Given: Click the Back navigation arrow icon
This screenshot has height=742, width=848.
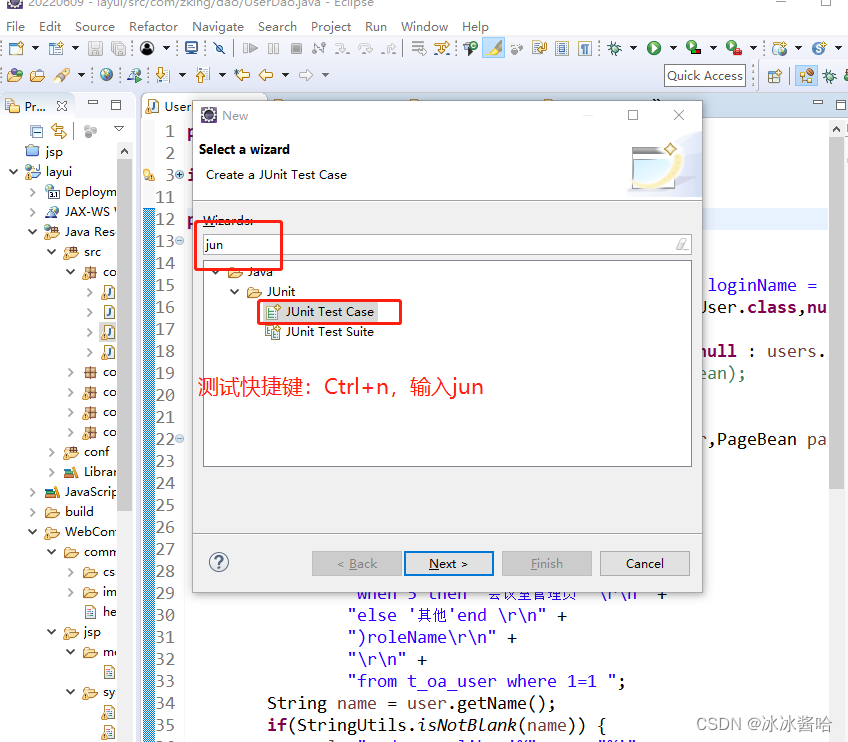Looking at the screenshot, I should pos(266,75).
